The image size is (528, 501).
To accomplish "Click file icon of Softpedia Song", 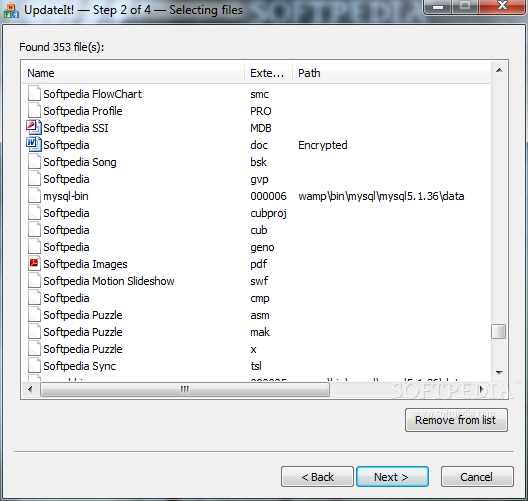I will tap(34, 162).
